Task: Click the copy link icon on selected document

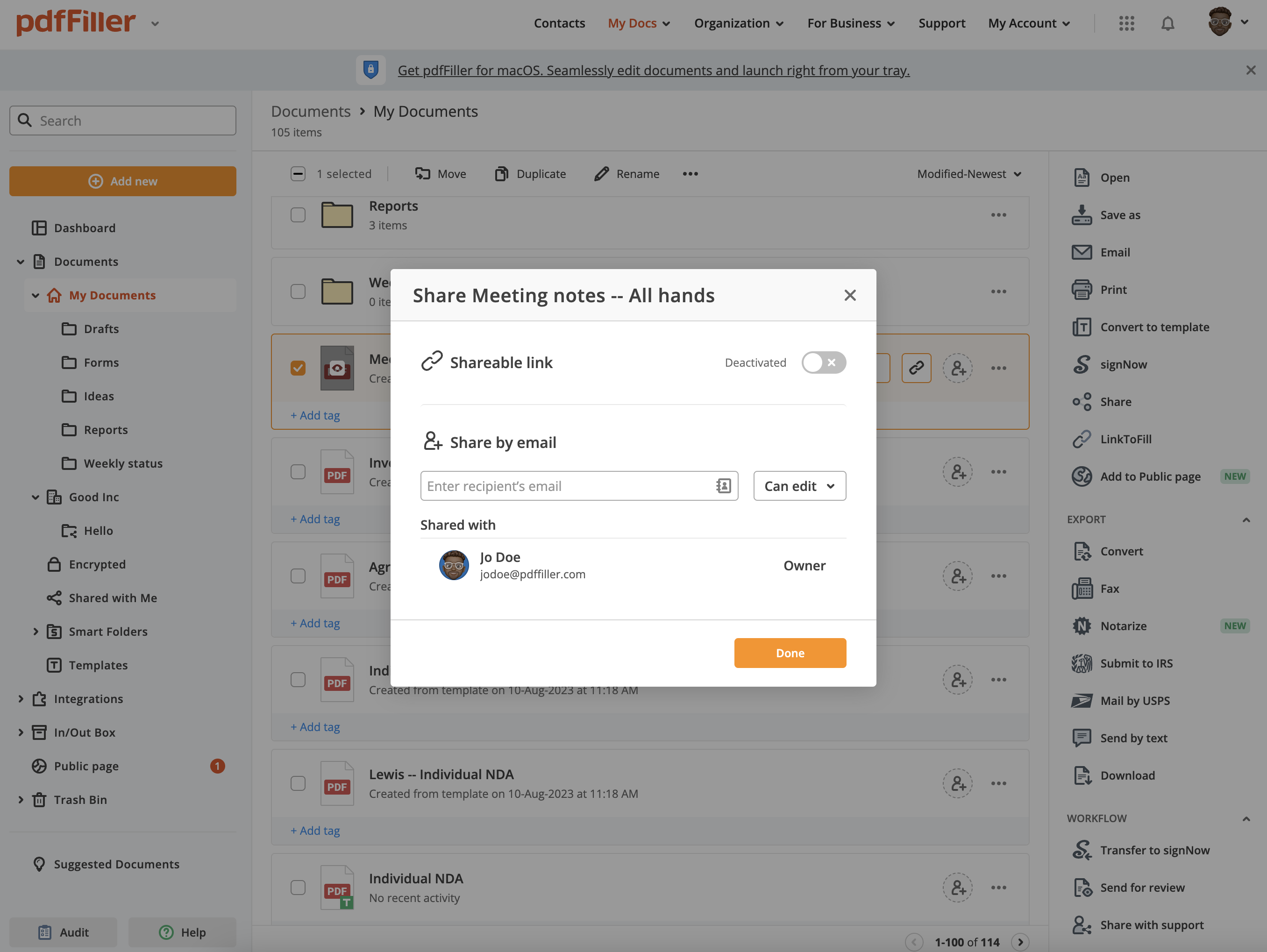Action: pos(916,368)
